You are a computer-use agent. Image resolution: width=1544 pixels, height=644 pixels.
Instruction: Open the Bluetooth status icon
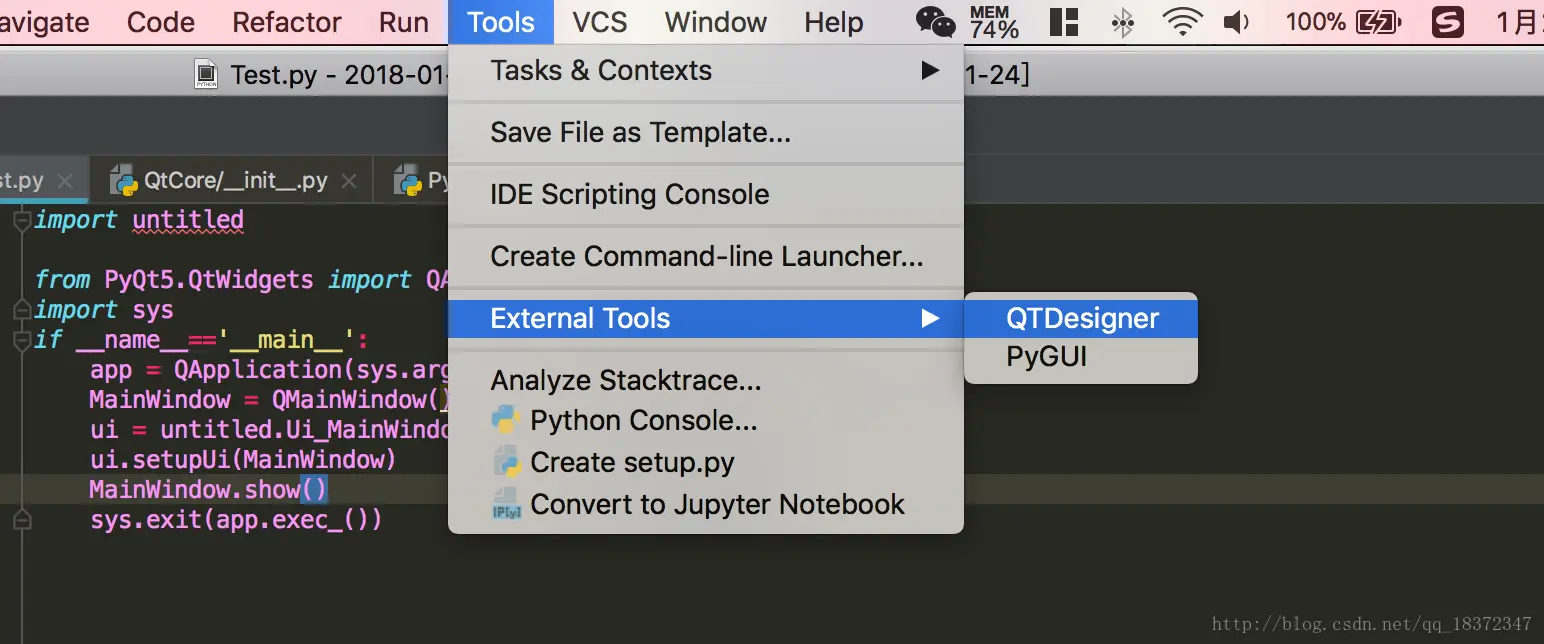(x=1123, y=22)
